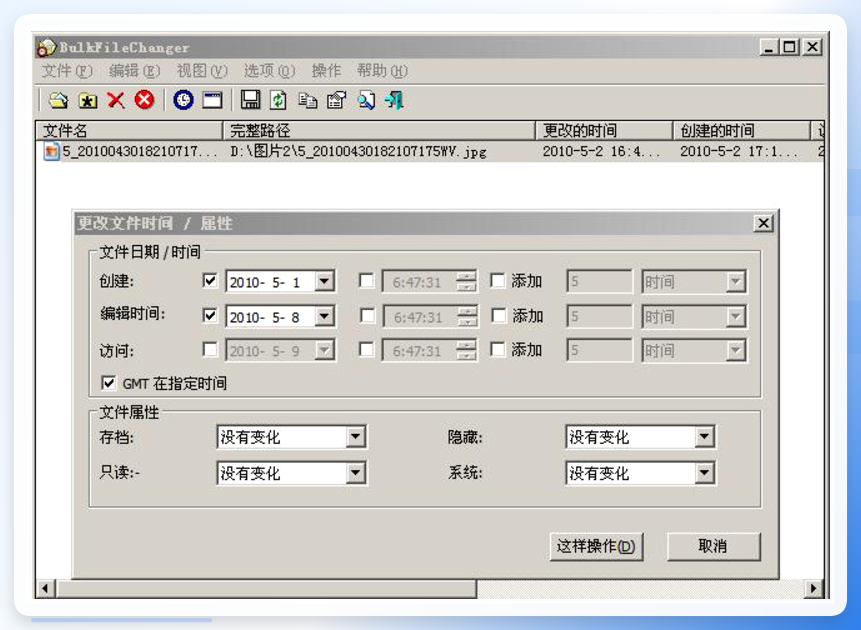Screen dimensions: 861x630
Task: Click created time cell 2010-5-2 17:1...
Action: tap(739, 152)
